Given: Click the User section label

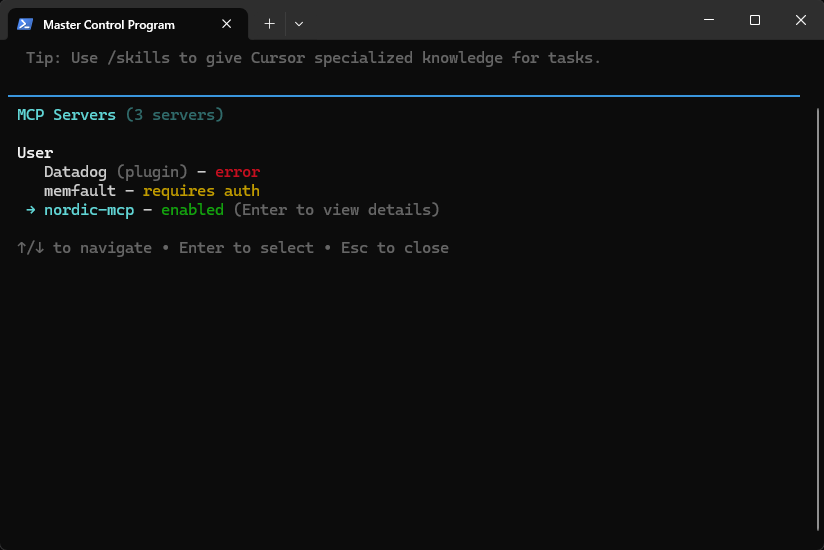Looking at the screenshot, I should (x=35, y=153).
